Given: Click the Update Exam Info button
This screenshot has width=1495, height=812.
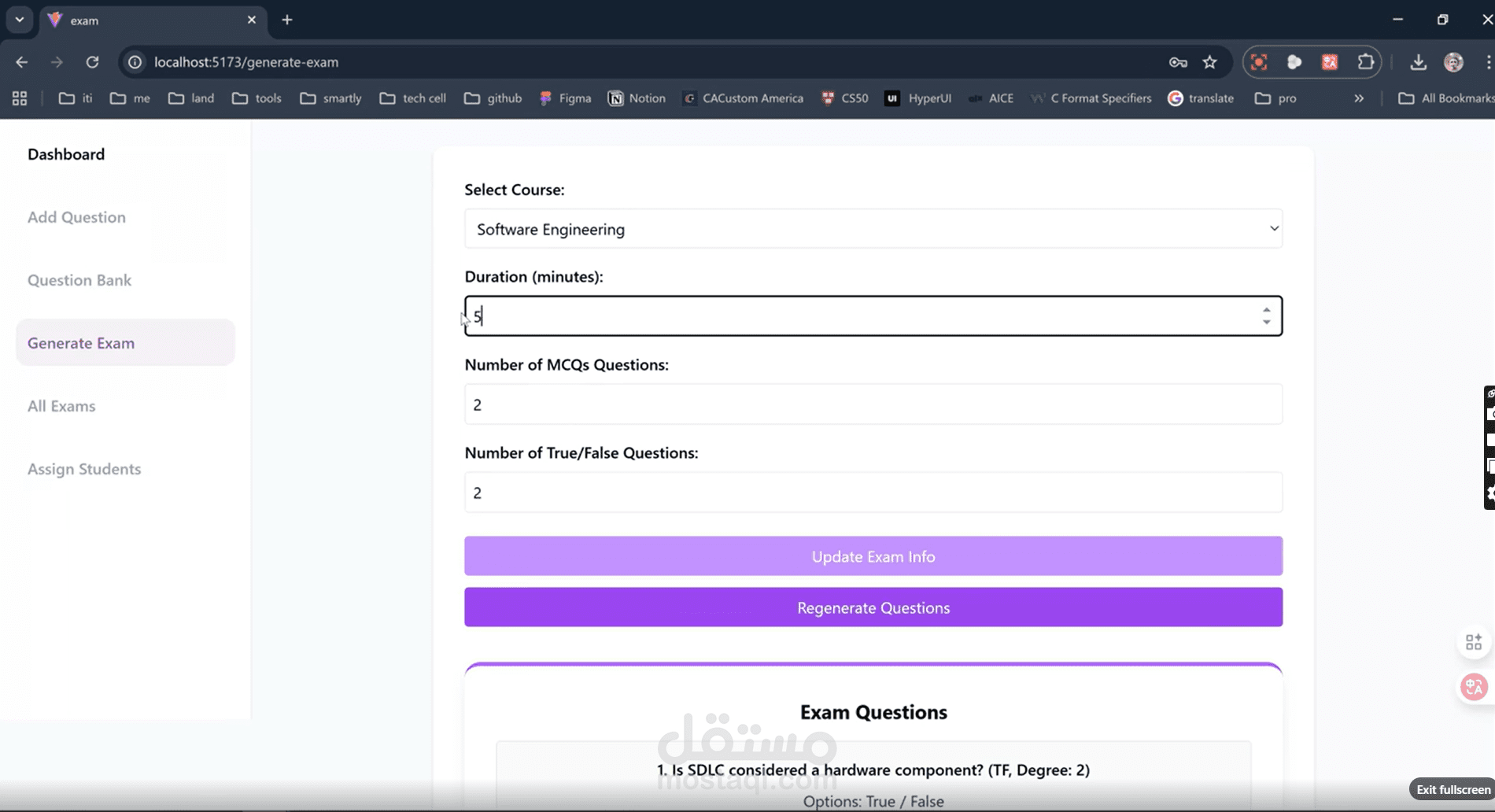Looking at the screenshot, I should (x=873, y=555).
